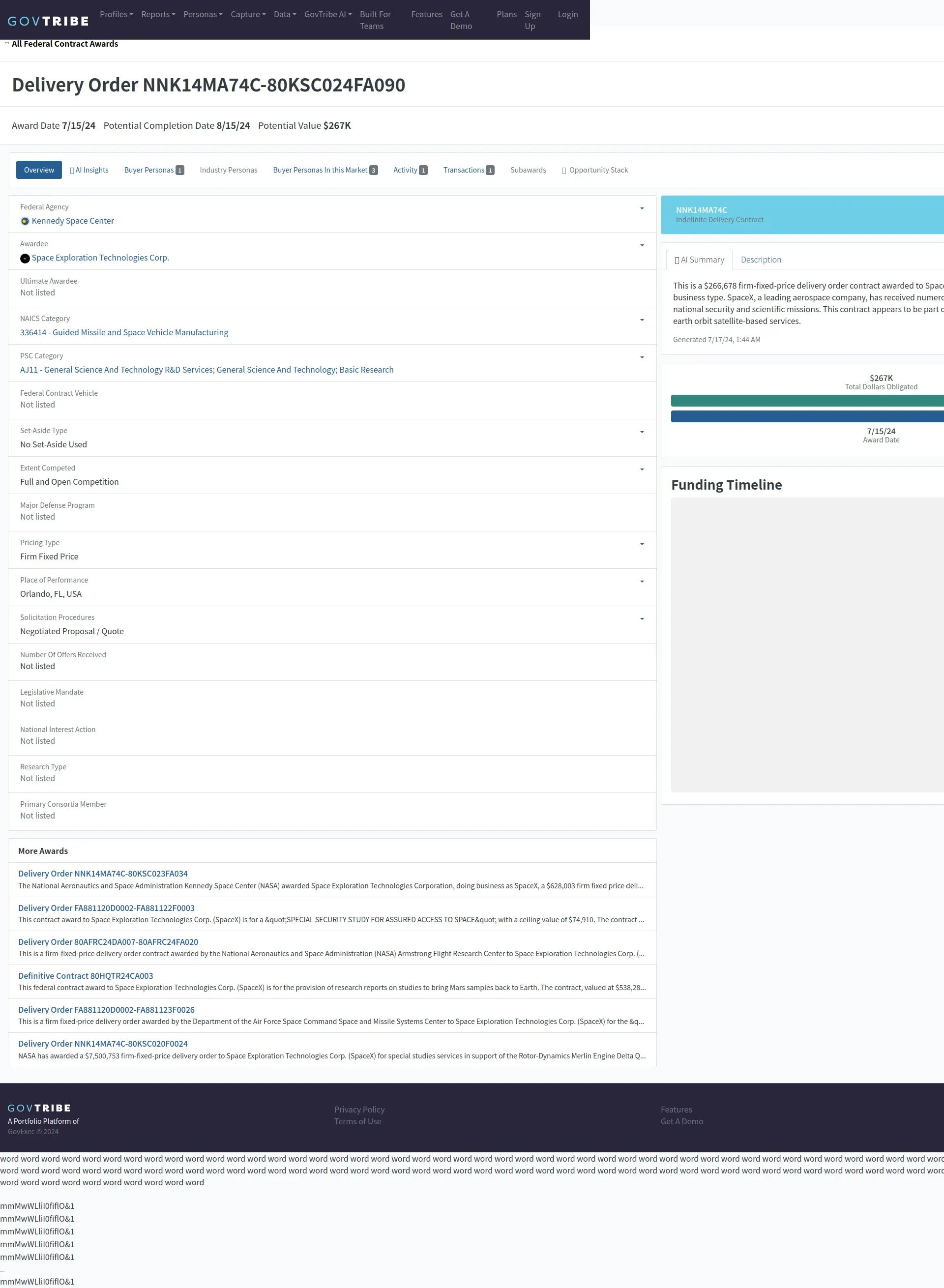Click the footer Get A Demo link
944x1288 pixels.
click(x=682, y=1122)
